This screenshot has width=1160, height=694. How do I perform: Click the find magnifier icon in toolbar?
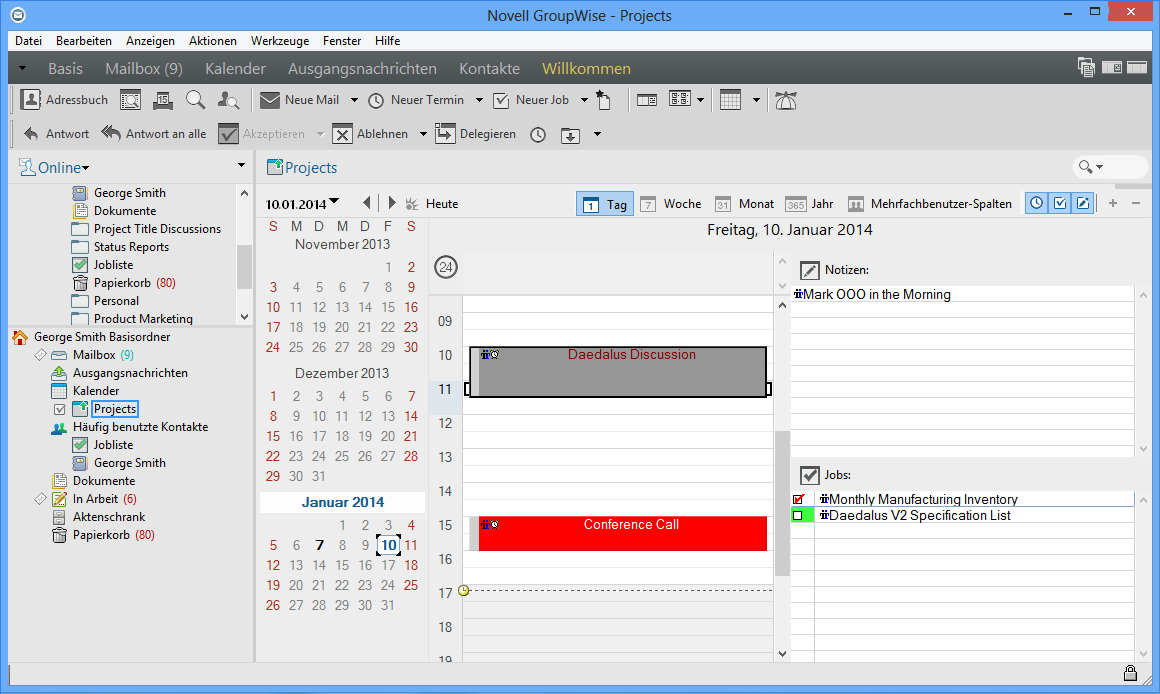coord(195,100)
